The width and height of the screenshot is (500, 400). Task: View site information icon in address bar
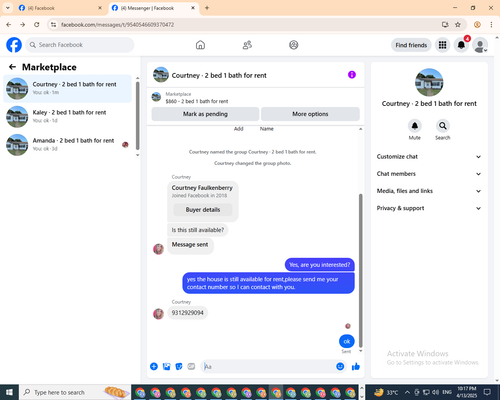(x=54, y=25)
